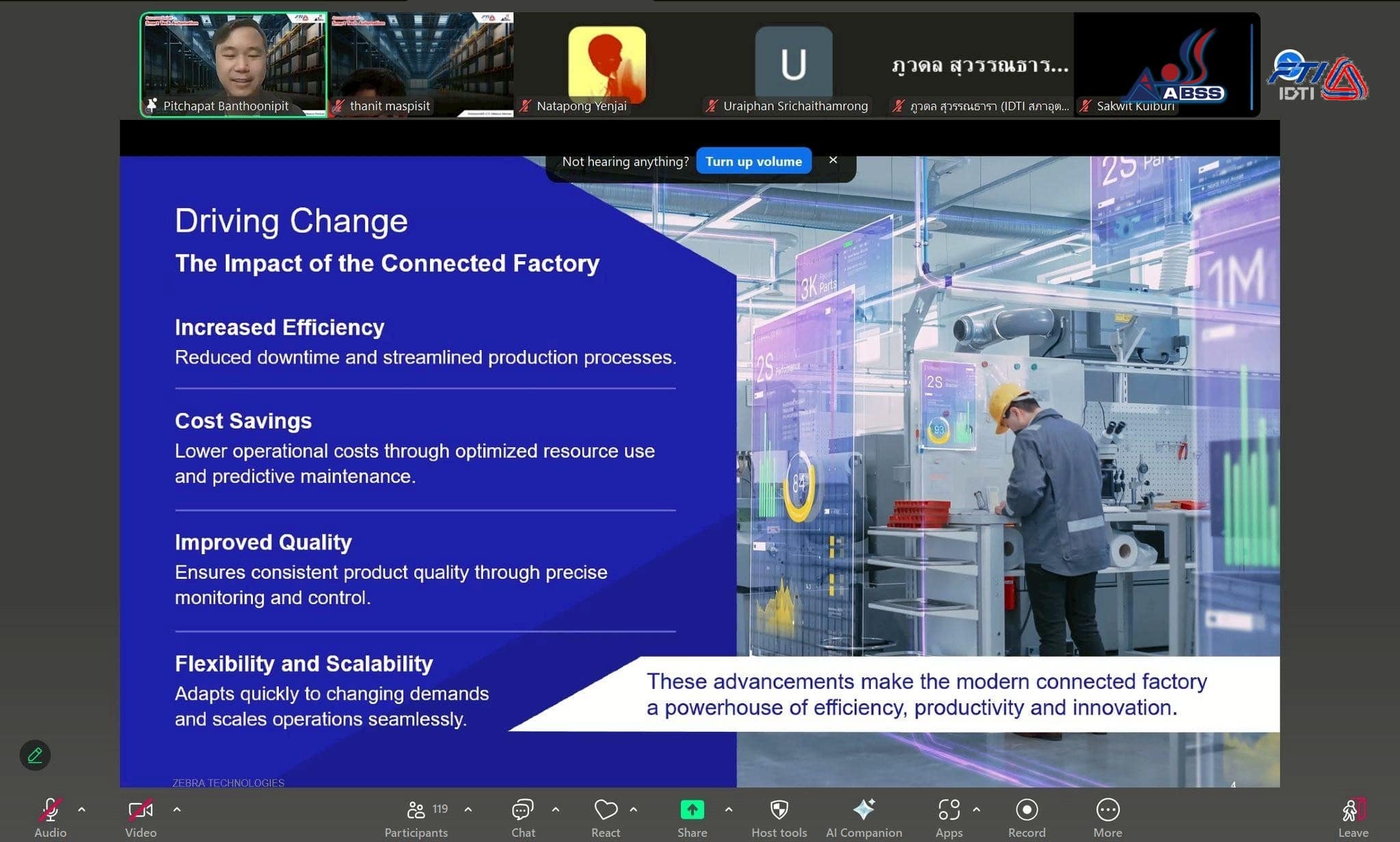Open the Chat panel
The width and height of the screenshot is (1400, 842).
click(523, 817)
